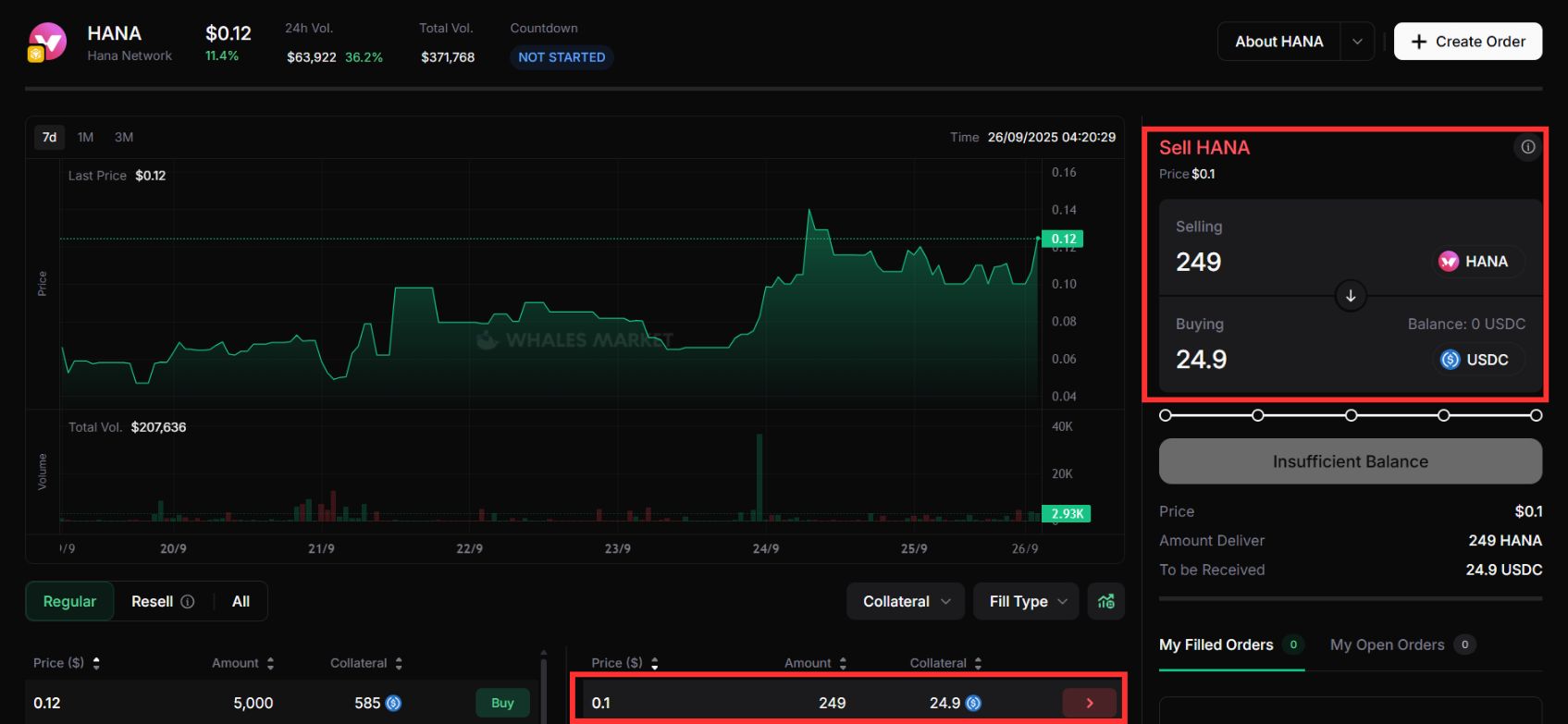Screen dimensions: 1568x724
Task: Click the Balance: 0 USDC text
Action: click(x=1466, y=325)
